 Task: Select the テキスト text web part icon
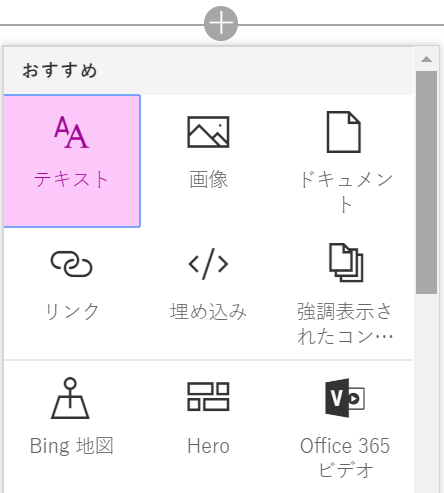pyautogui.click(x=72, y=132)
